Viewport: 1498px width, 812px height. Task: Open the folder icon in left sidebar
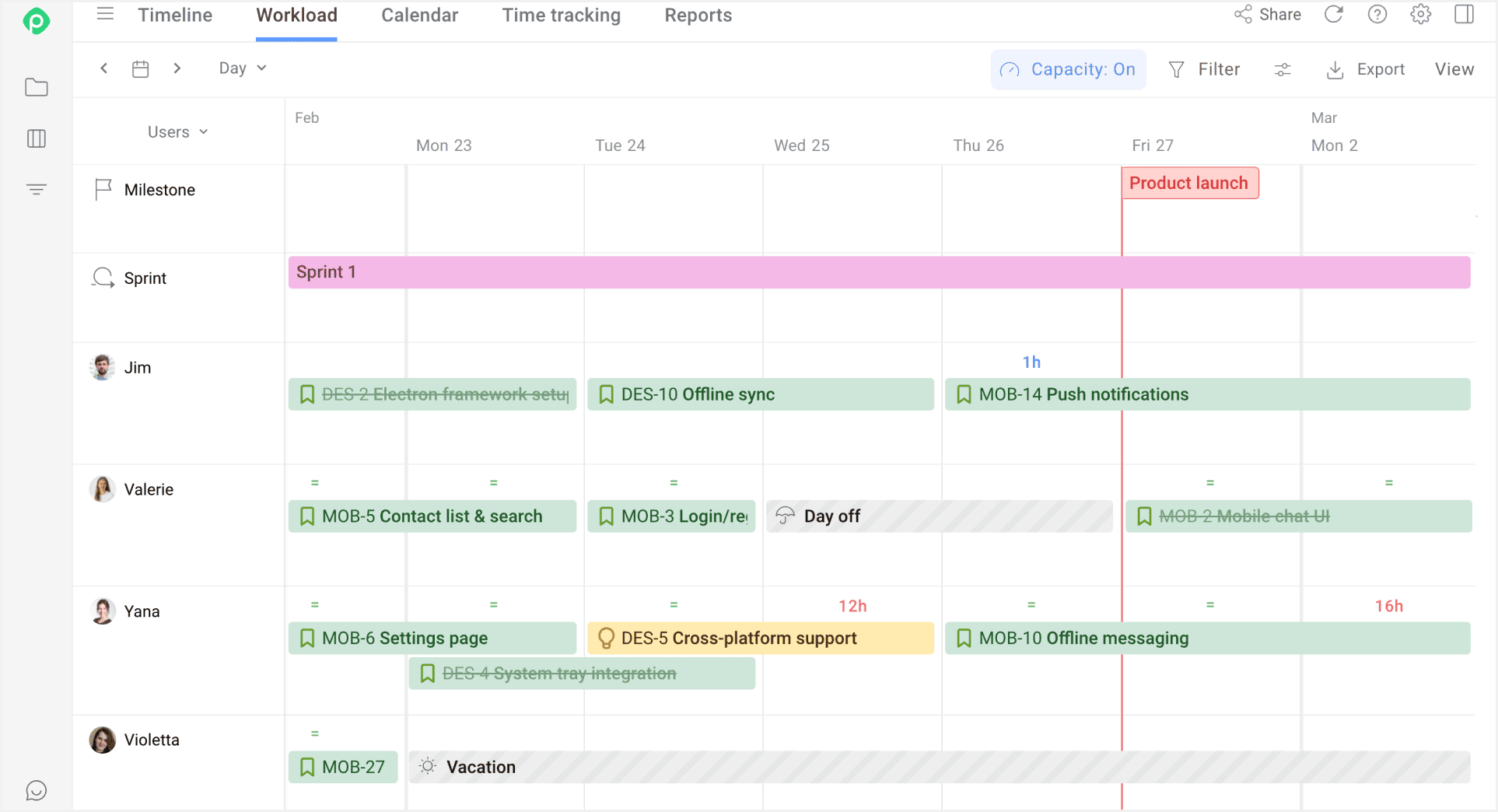(x=37, y=87)
